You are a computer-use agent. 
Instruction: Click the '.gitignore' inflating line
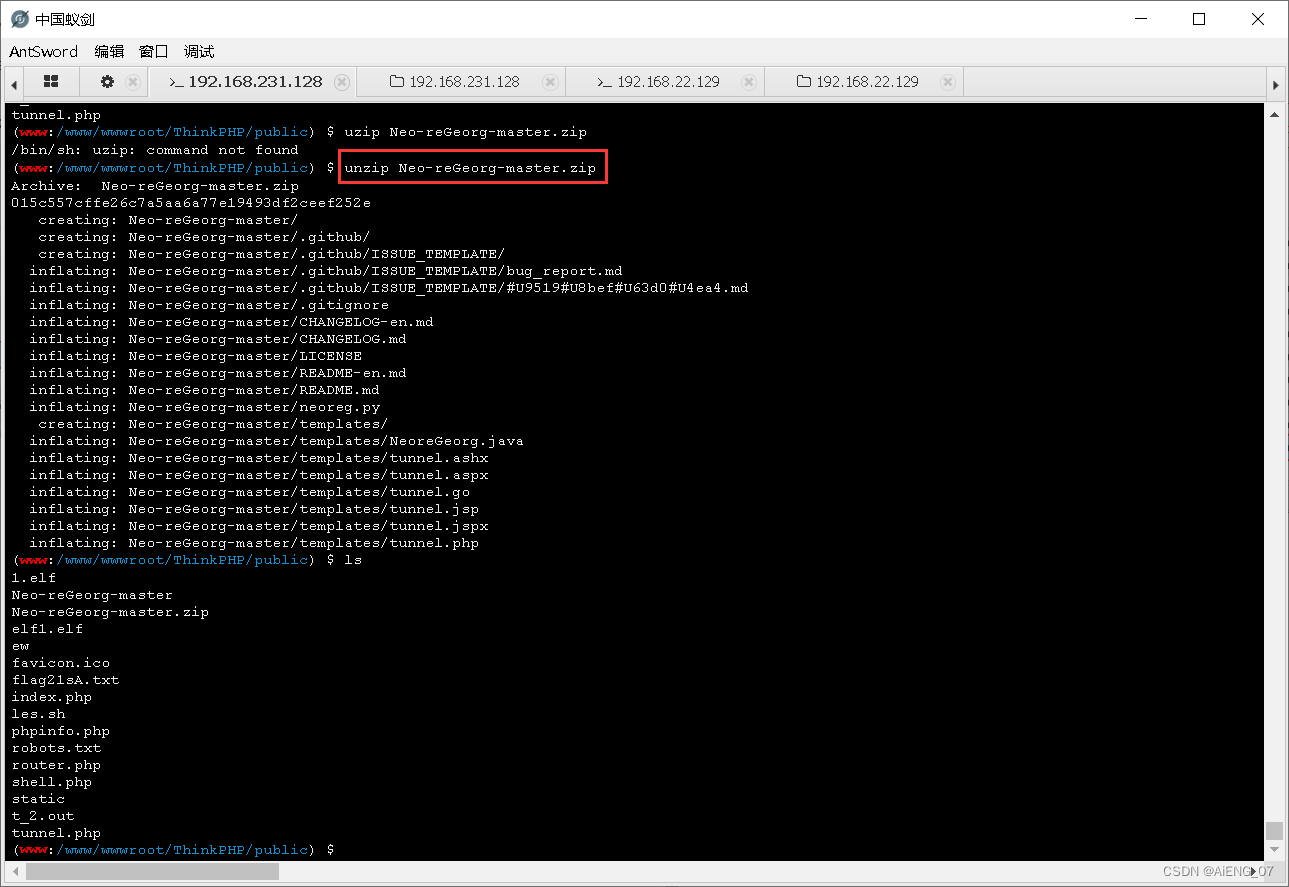click(209, 305)
